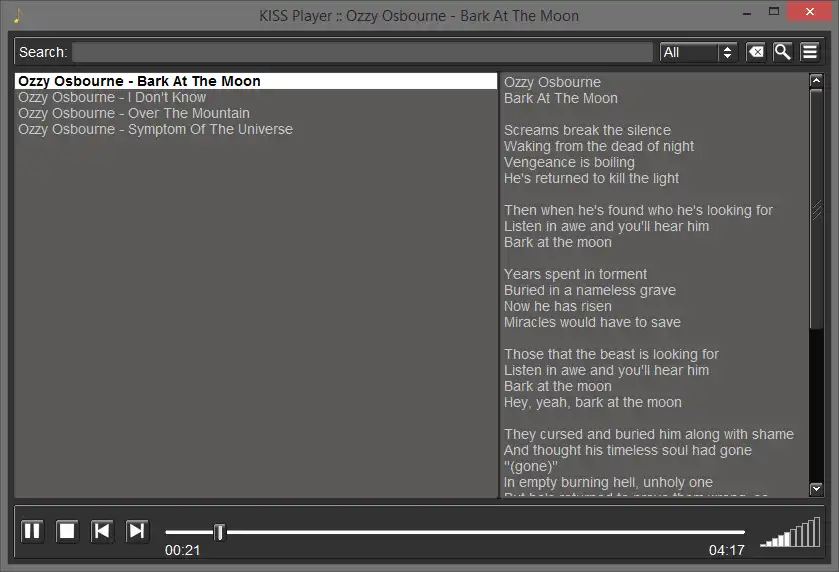The width and height of the screenshot is (839, 572).
Task: Click lyric line "Hey, yeah, bark at the moon"
Action: click(593, 402)
